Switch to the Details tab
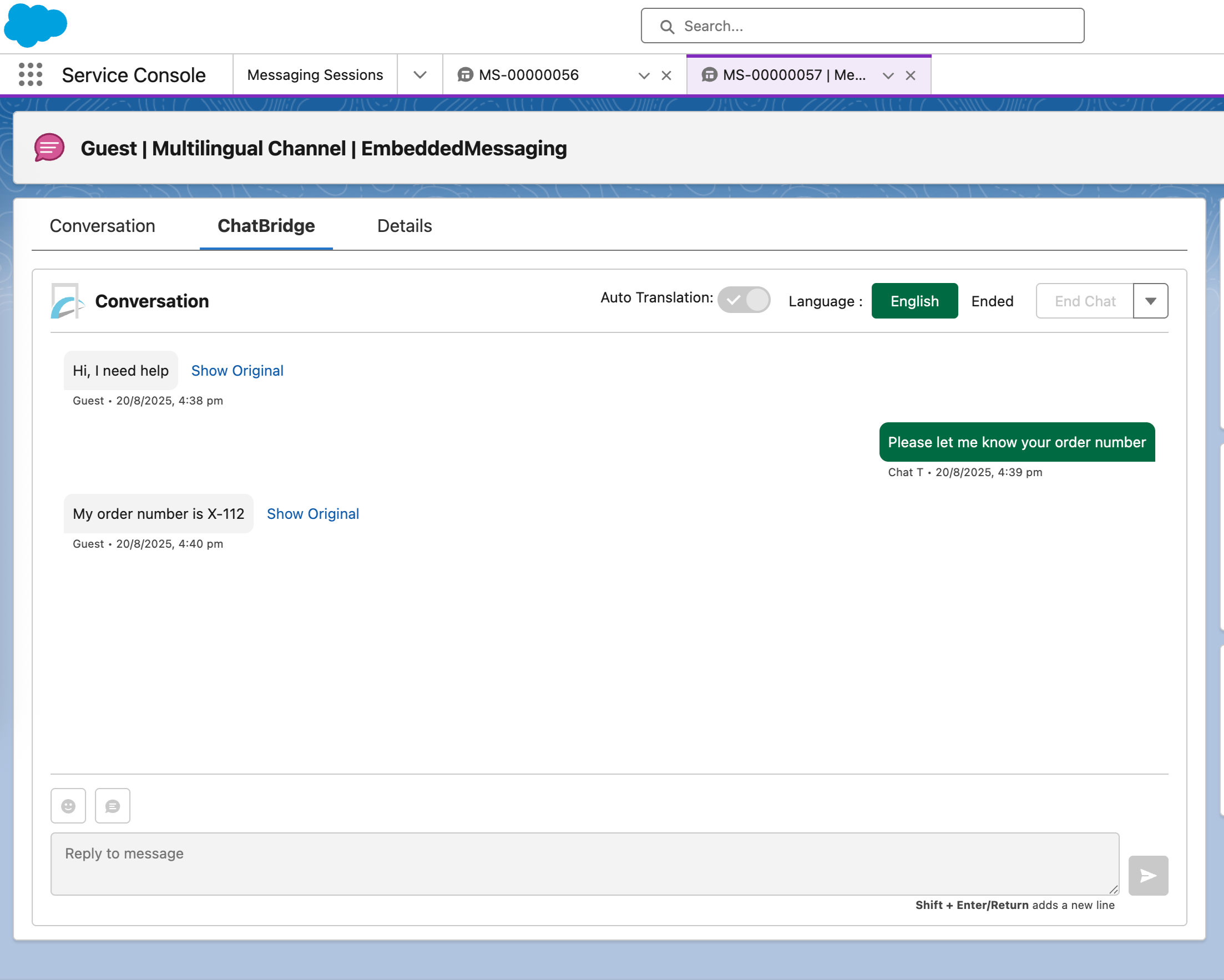1224x980 pixels. tap(404, 226)
